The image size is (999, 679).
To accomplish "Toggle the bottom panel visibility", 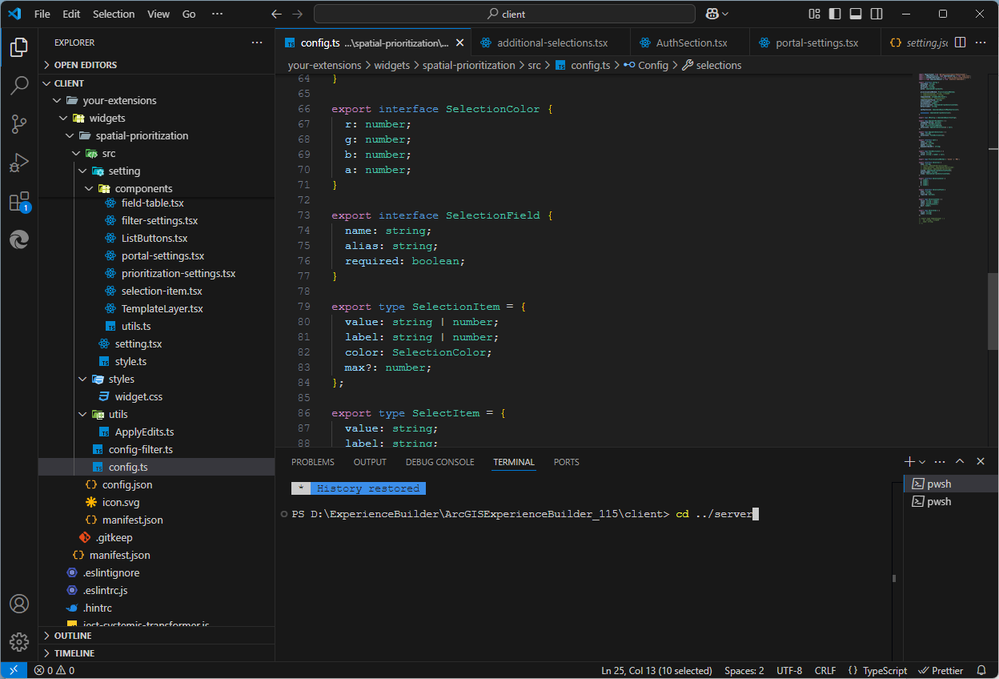I will pos(856,14).
